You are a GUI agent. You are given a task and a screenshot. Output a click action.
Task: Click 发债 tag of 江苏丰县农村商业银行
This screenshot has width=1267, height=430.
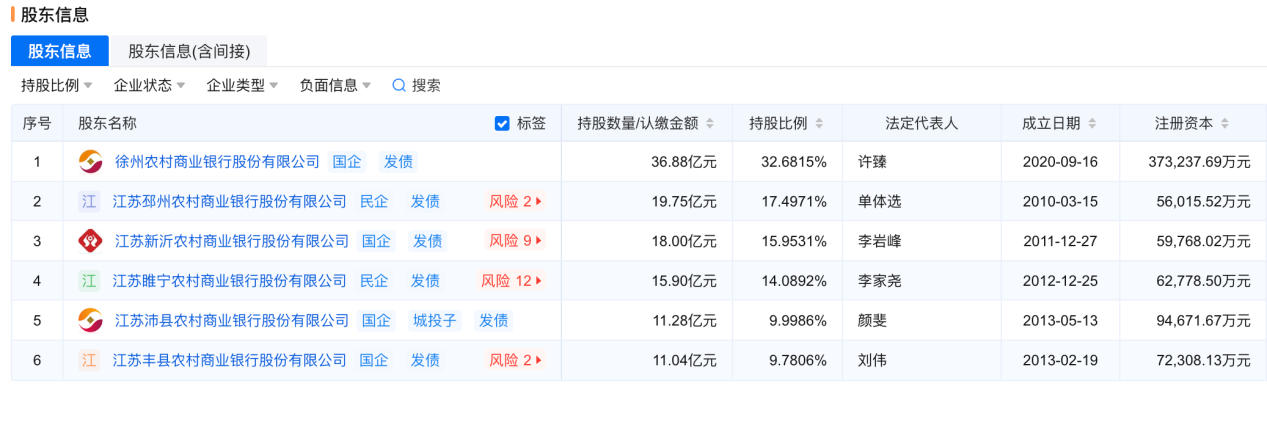(x=425, y=360)
